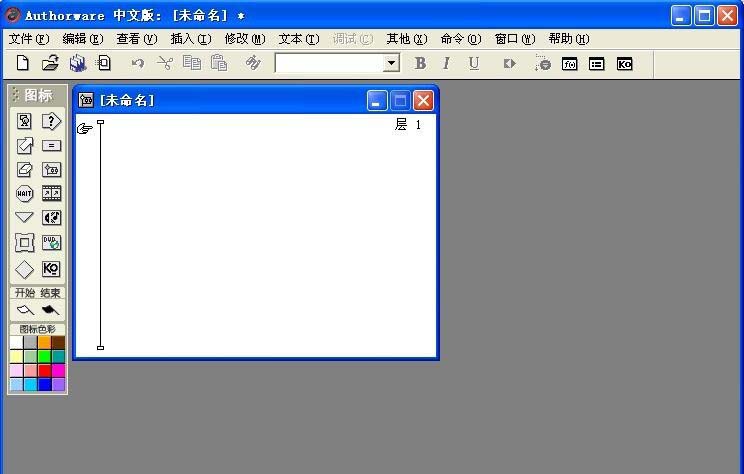
Task: Click the 层 1 label in design window
Action: (x=408, y=125)
